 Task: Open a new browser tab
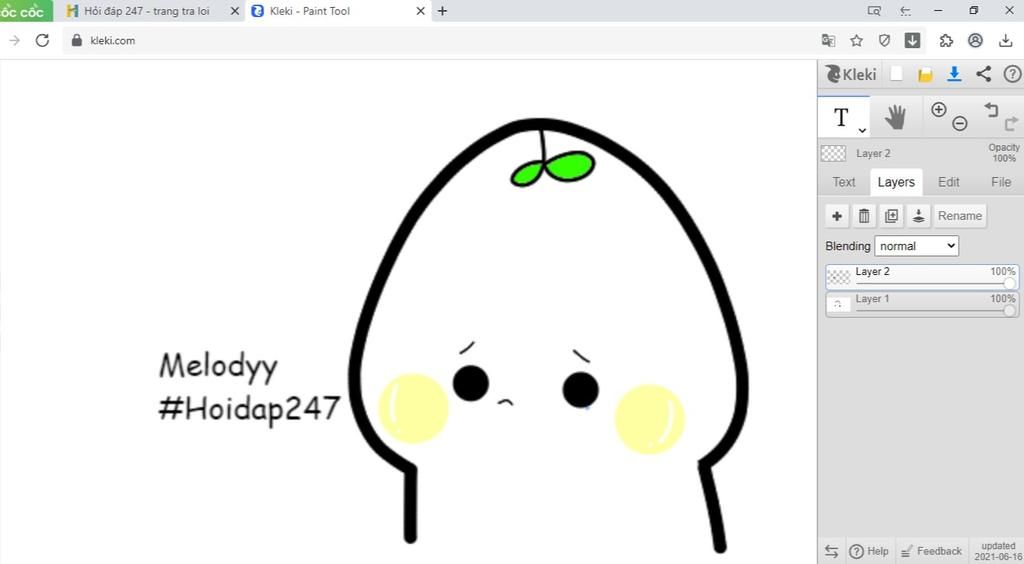click(442, 11)
